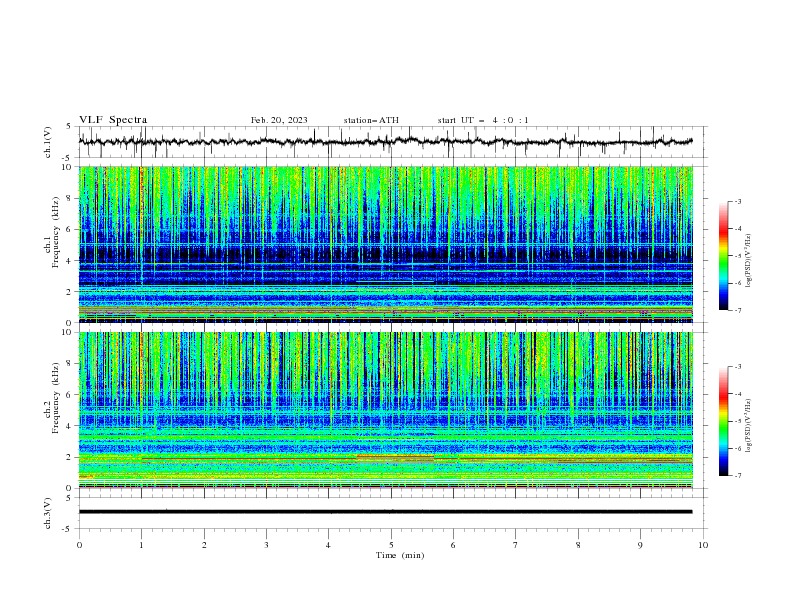Click the '-4' tick on ch.1 color bar
This screenshot has height=612, width=792.
738,229
